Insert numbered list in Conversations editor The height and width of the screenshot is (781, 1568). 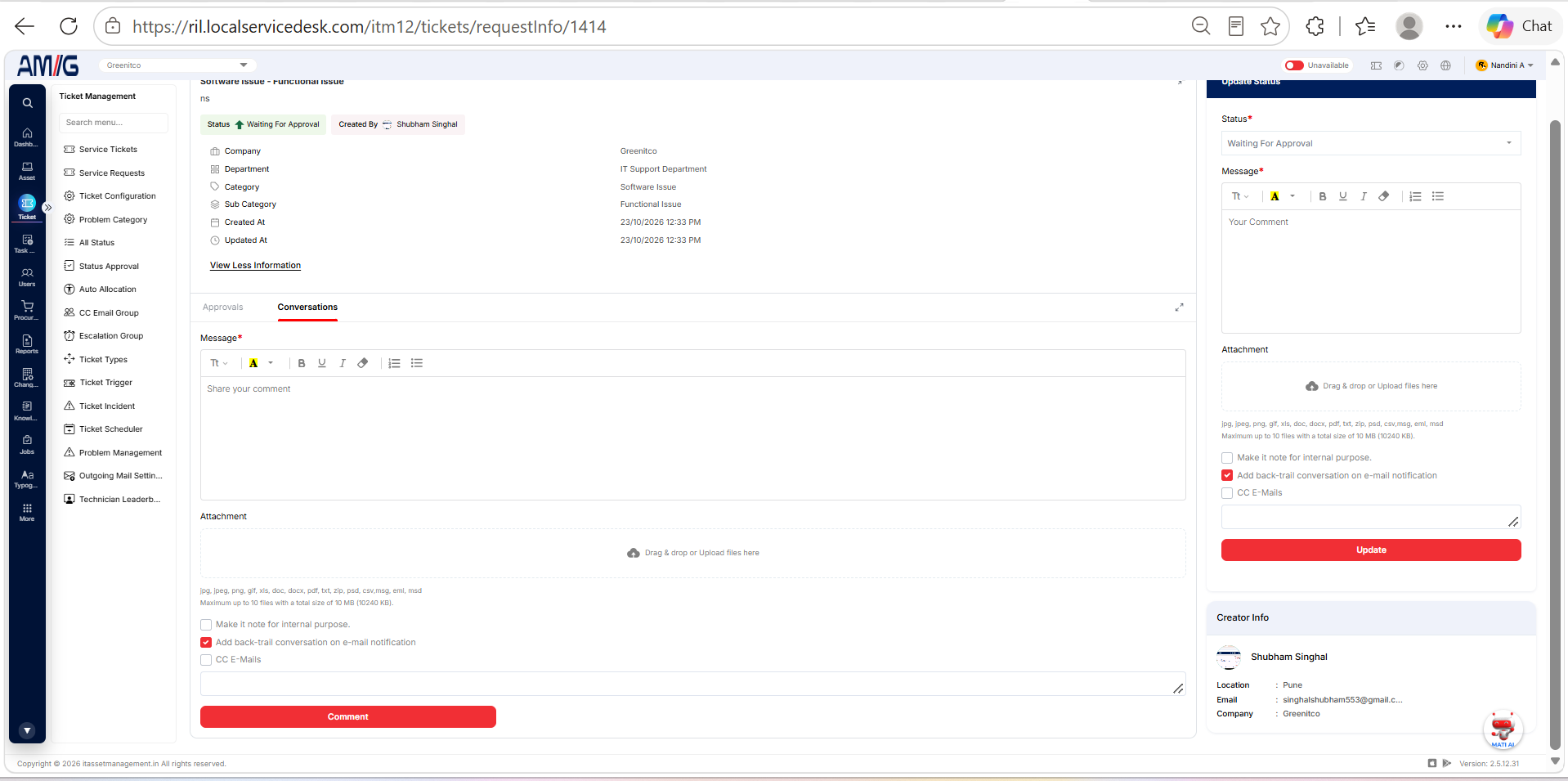coord(394,363)
